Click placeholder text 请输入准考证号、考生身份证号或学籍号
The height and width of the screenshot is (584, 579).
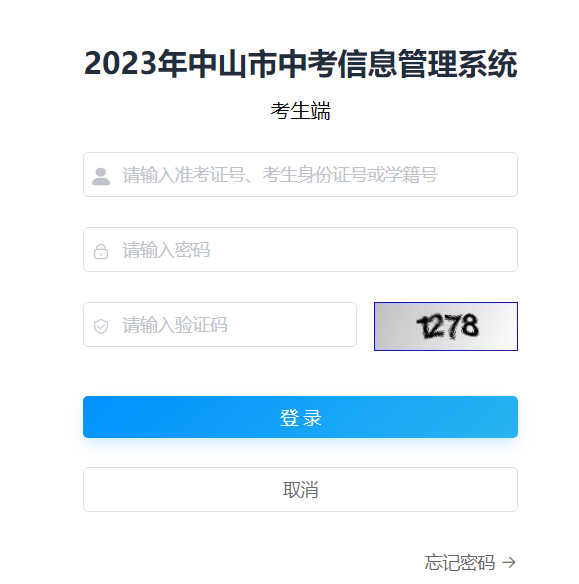click(280, 175)
